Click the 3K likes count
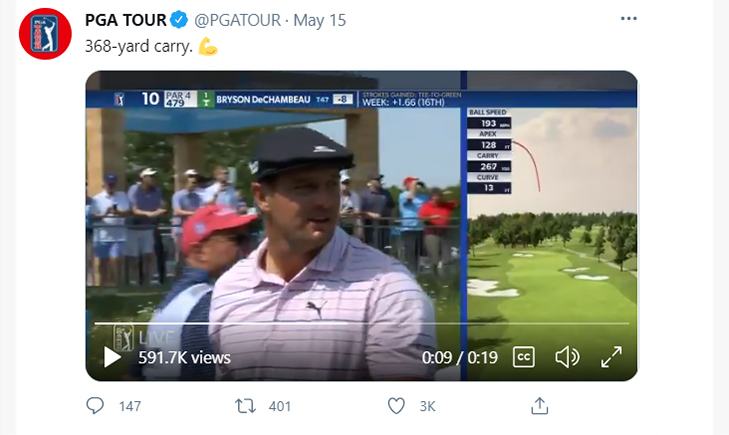 point(427,406)
